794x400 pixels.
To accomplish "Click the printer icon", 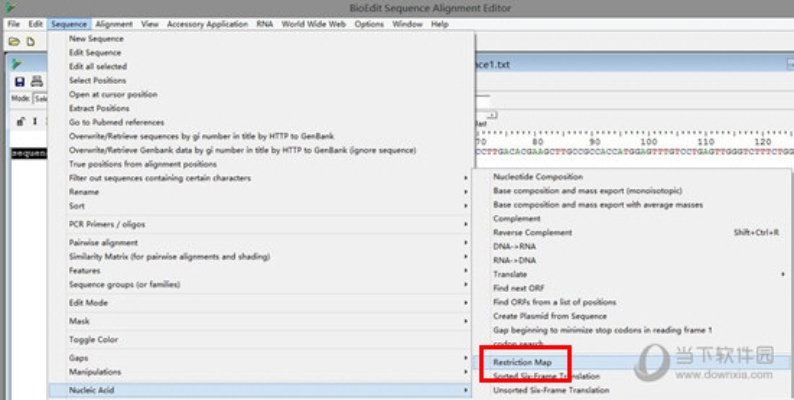I will (37, 80).
